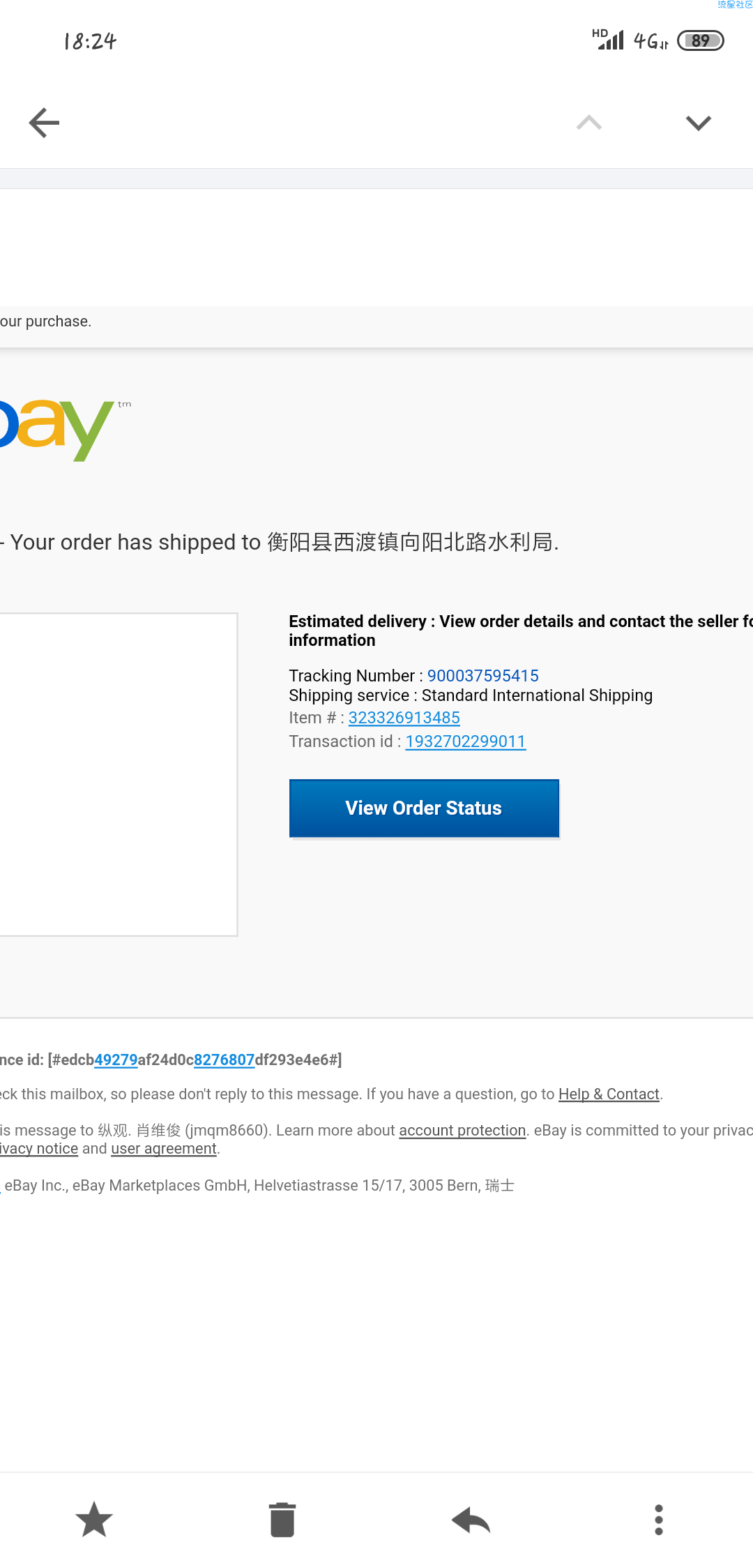This screenshot has width=753, height=1568.
Task: Click the View Order Status button
Action: (x=424, y=808)
